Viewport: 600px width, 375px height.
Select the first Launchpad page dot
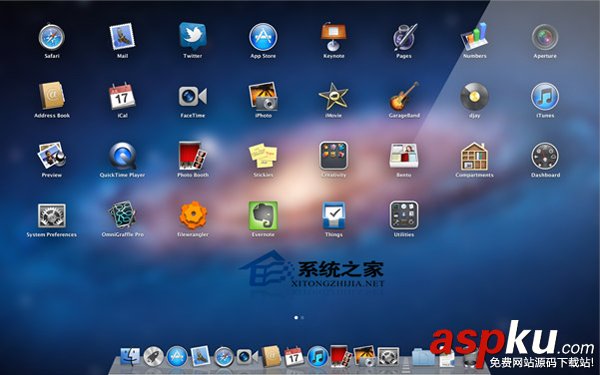coord(296,317)
